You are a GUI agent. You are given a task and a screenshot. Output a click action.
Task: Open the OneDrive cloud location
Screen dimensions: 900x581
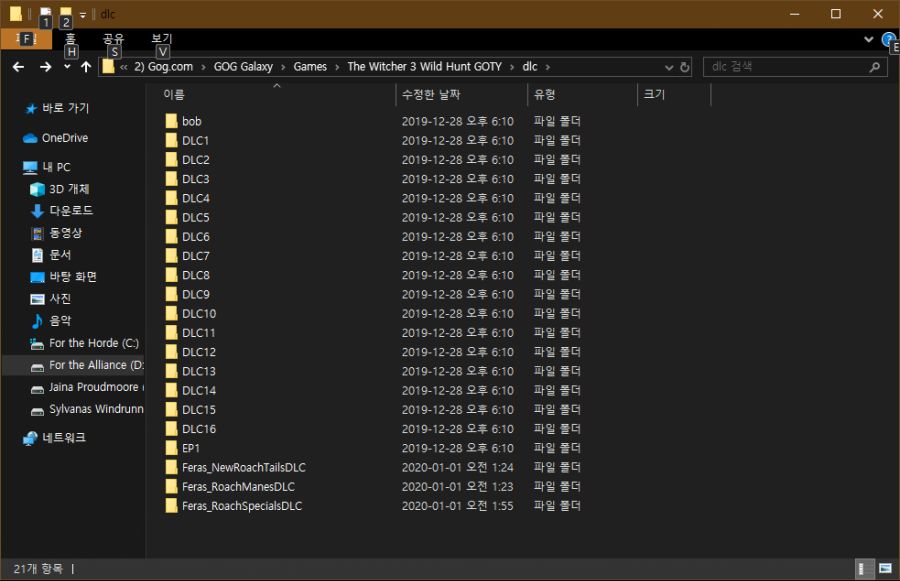pos(64,138)
